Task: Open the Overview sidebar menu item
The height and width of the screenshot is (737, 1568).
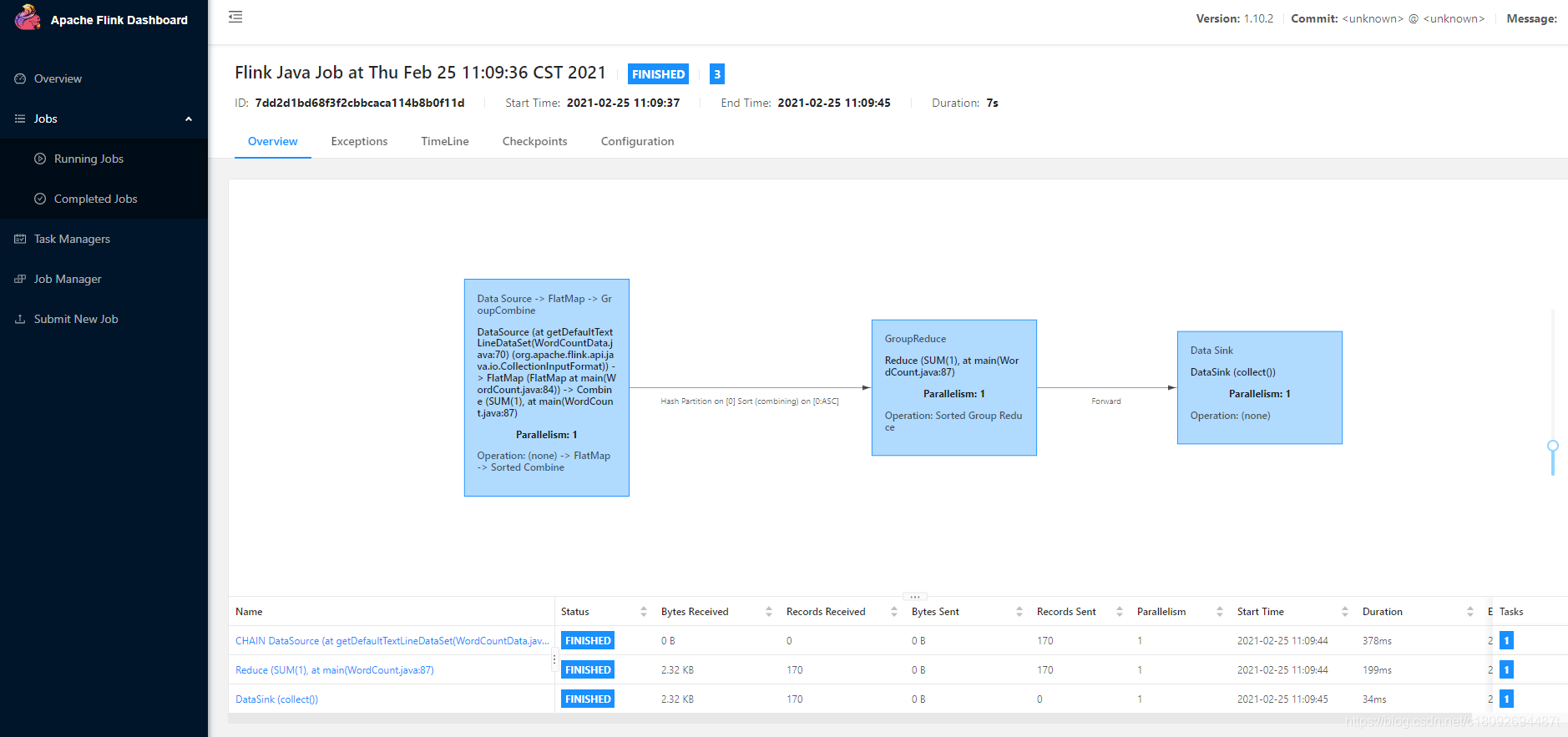Action: (x=104, y=78)
